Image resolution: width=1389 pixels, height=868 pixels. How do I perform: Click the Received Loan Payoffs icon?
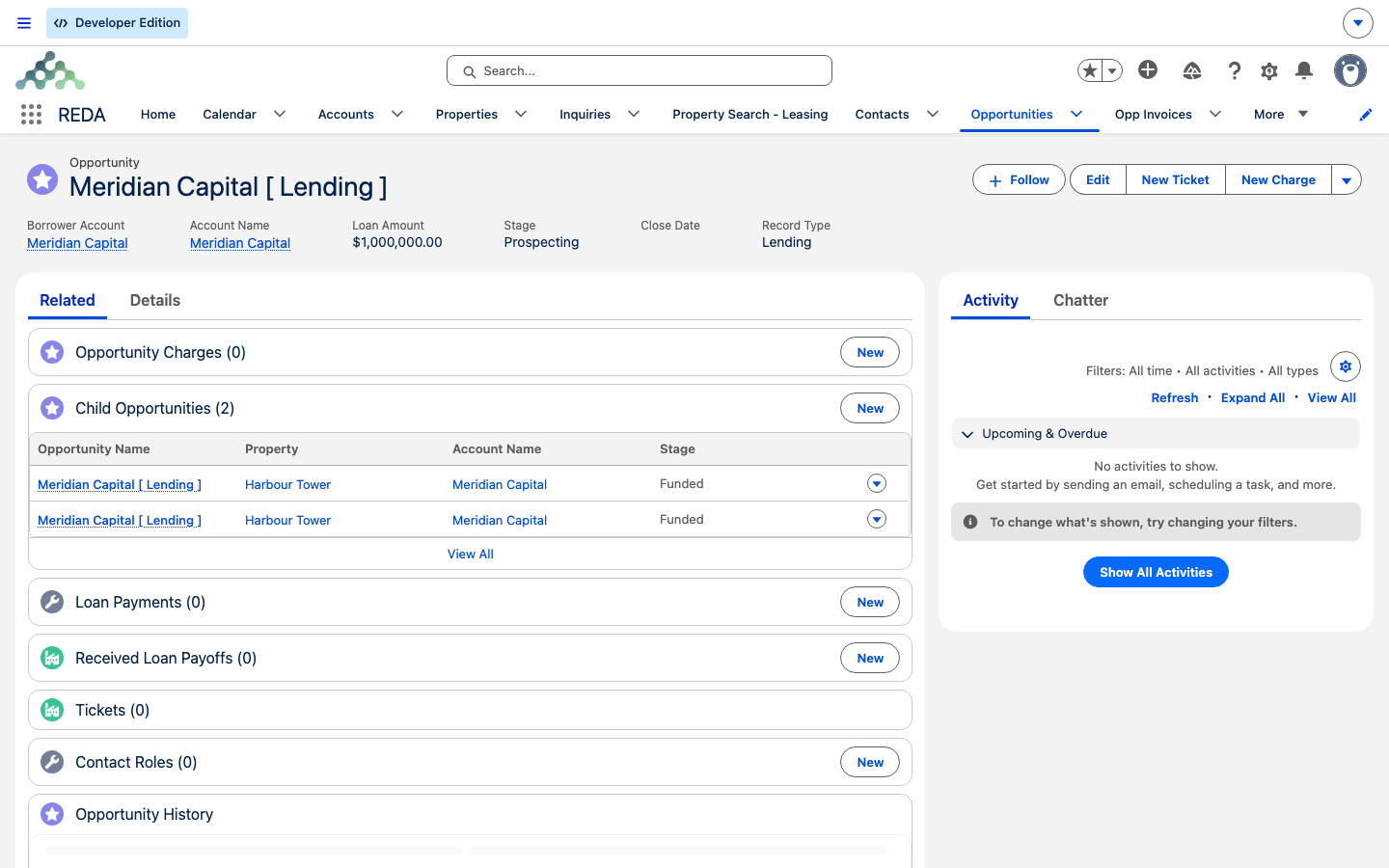pos(52,658)
